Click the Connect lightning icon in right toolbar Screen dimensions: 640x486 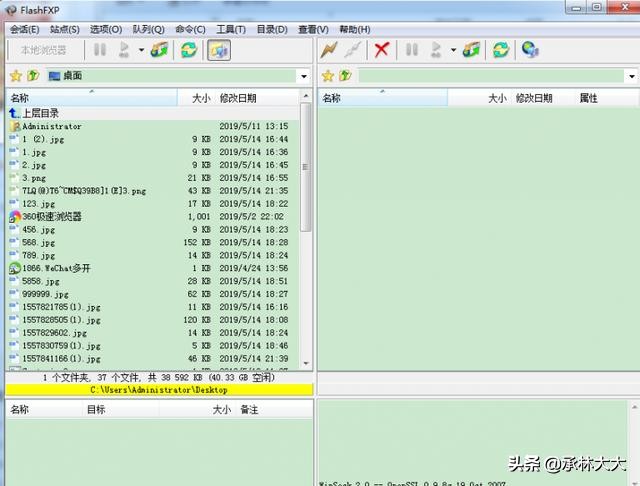pos(329,50)
